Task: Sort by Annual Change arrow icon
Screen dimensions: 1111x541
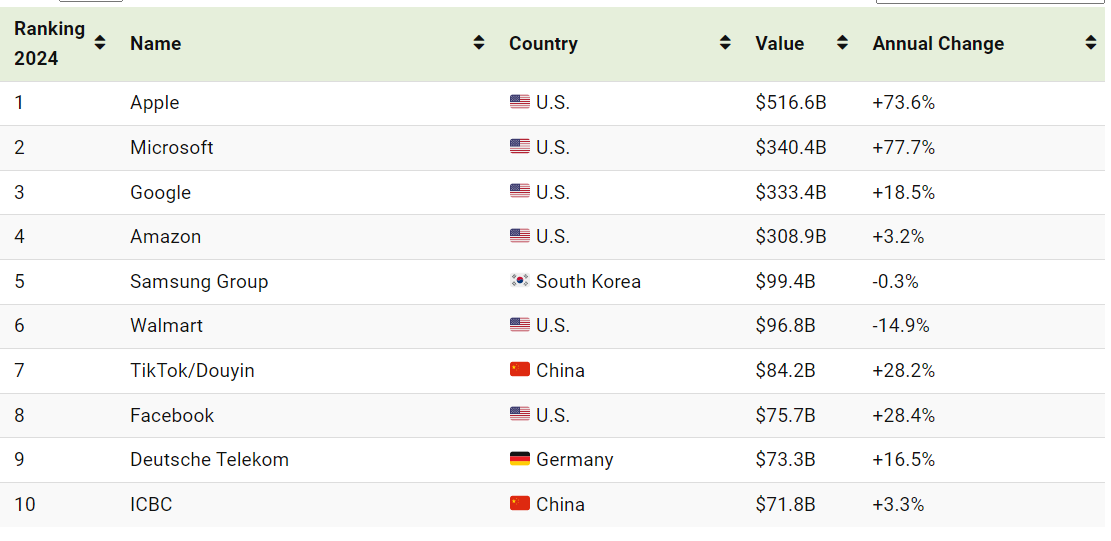Action: (x=1090, y=43)
